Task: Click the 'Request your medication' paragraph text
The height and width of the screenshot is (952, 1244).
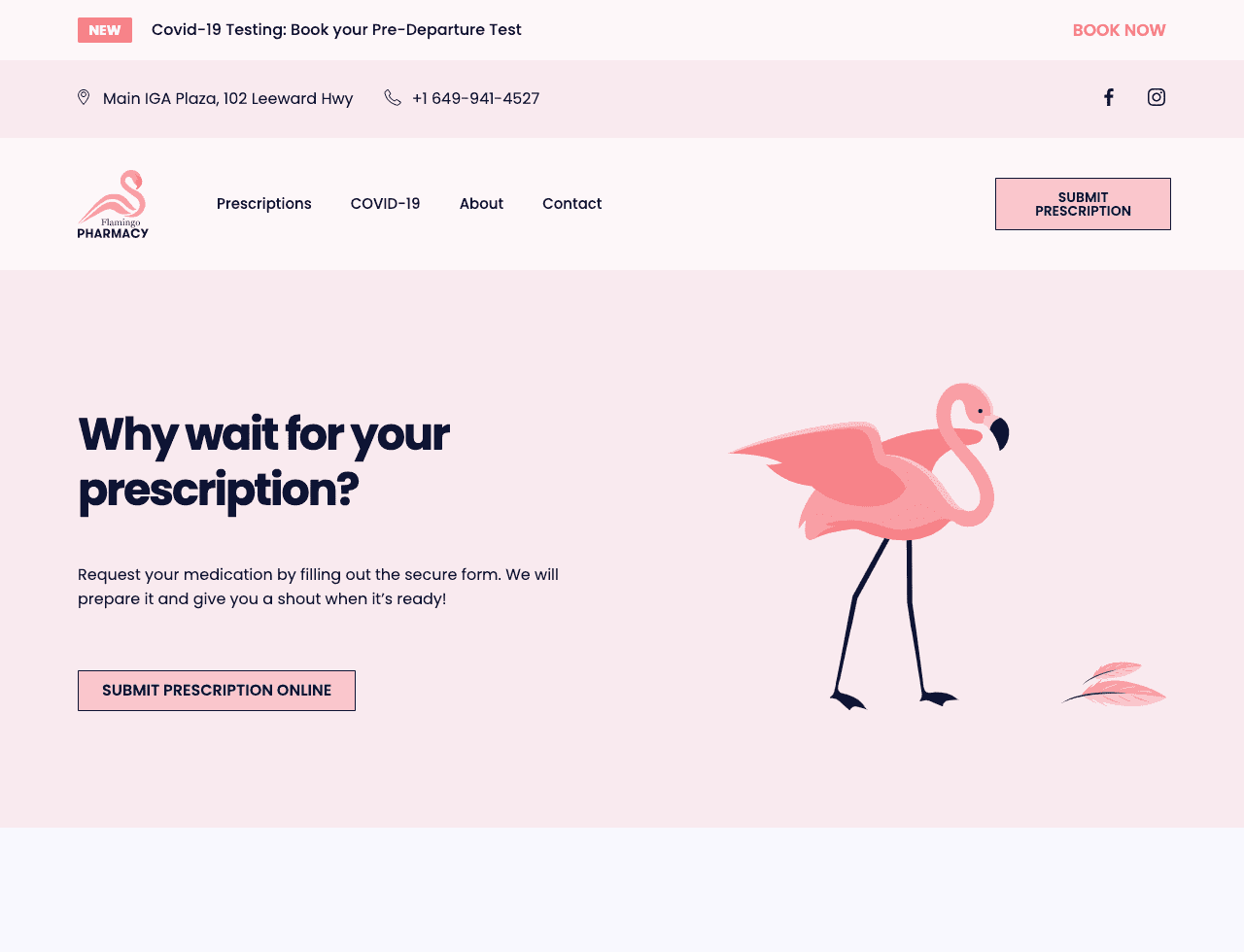Action: coord(319,587)
